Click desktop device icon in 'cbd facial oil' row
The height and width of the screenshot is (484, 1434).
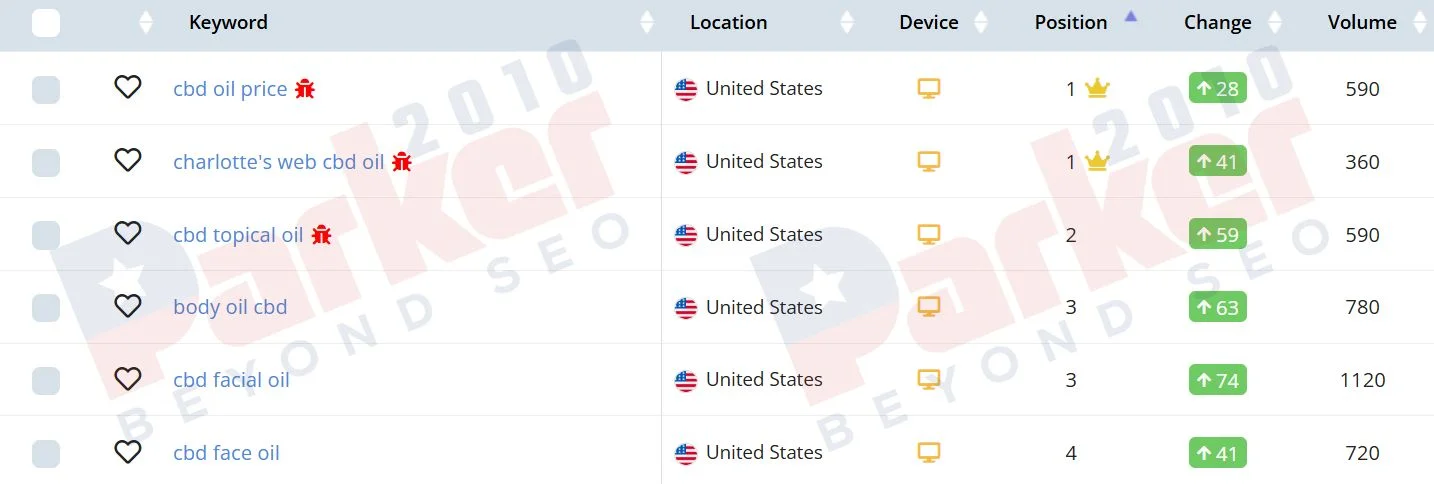[x=929, y=380]
